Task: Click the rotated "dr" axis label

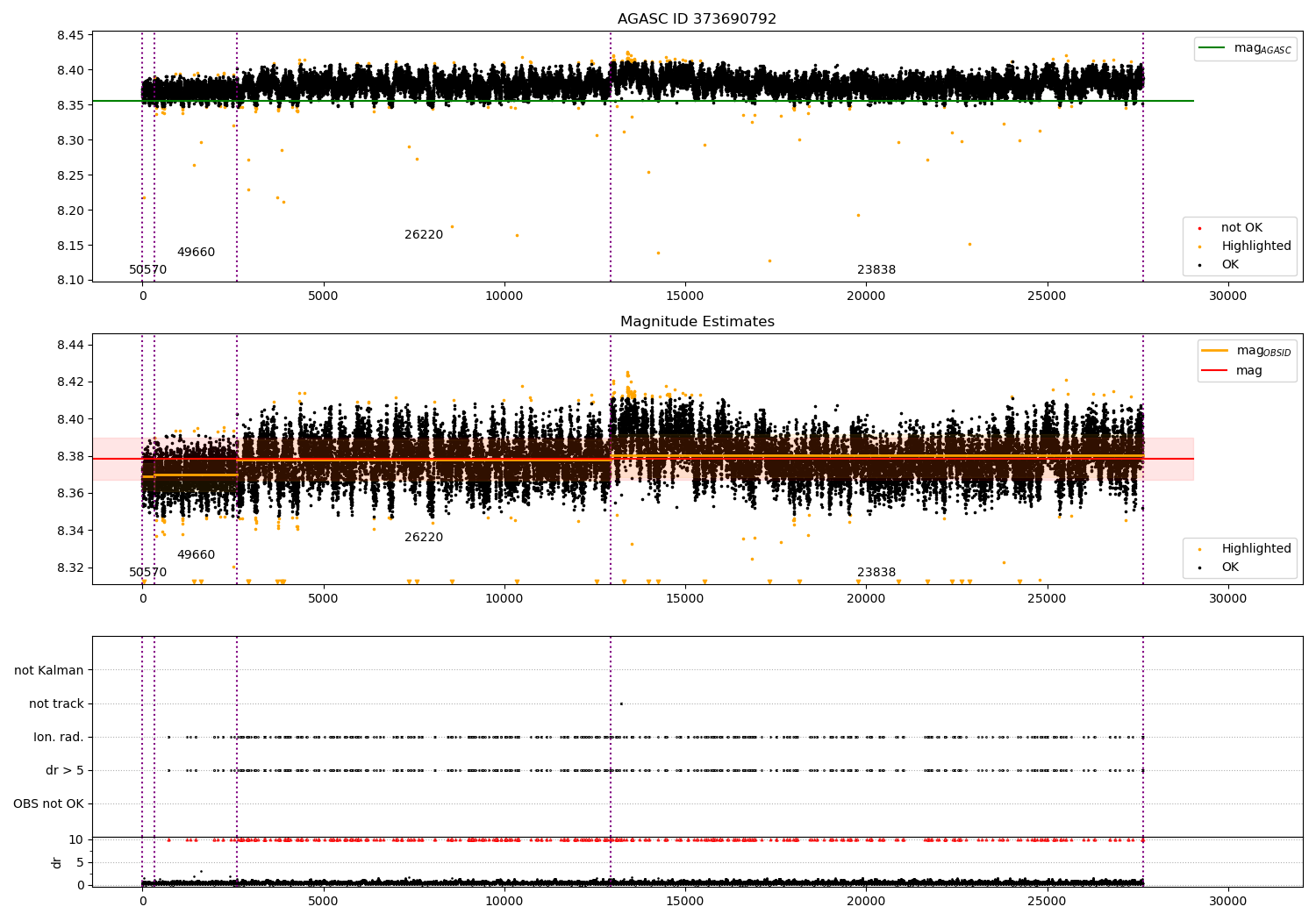Action: click(57, 862)
